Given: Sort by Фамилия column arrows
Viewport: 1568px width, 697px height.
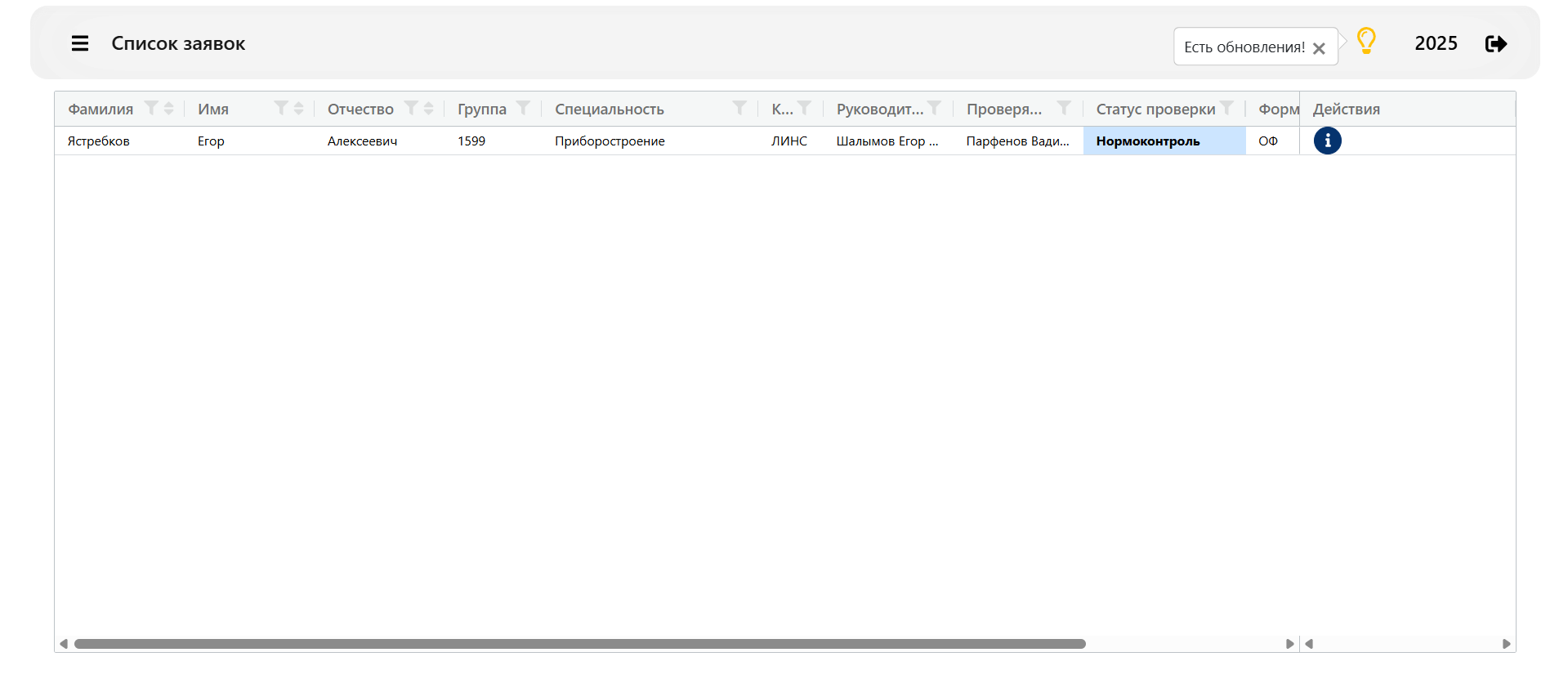Looking at the screenshot, I should tap(169, 108).
